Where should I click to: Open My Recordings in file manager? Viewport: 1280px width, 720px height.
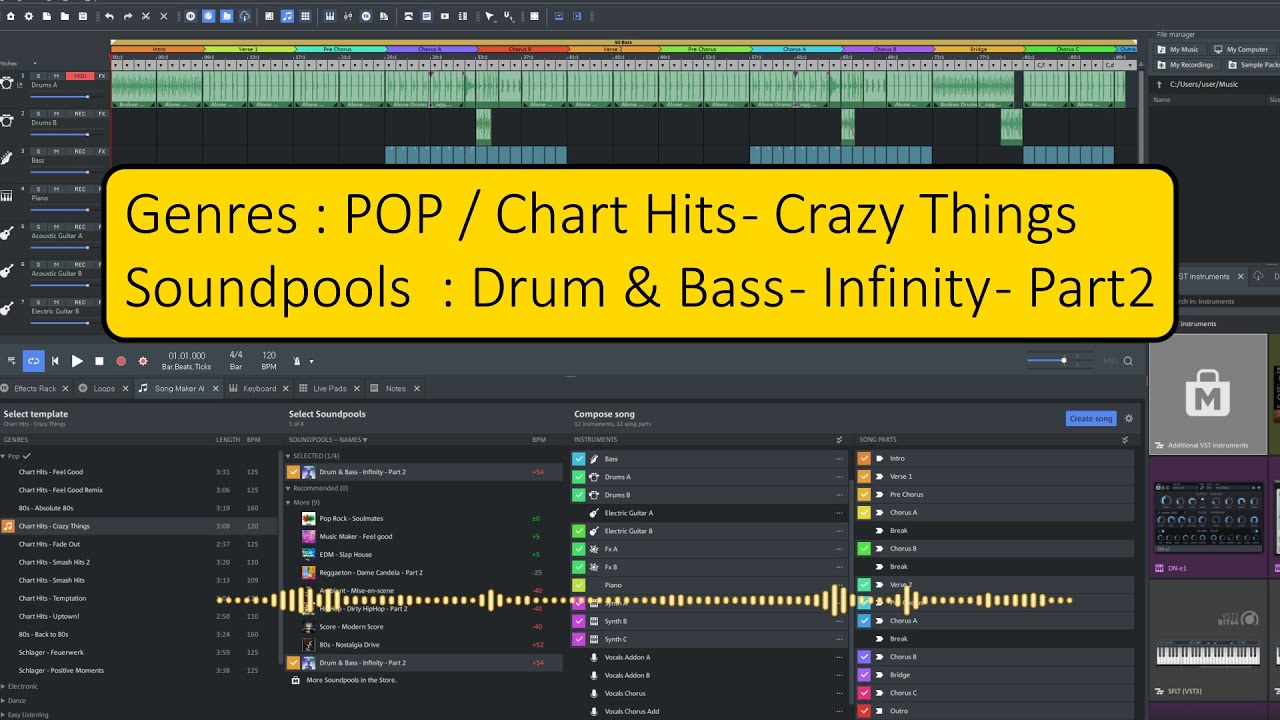pos(1184,65)
